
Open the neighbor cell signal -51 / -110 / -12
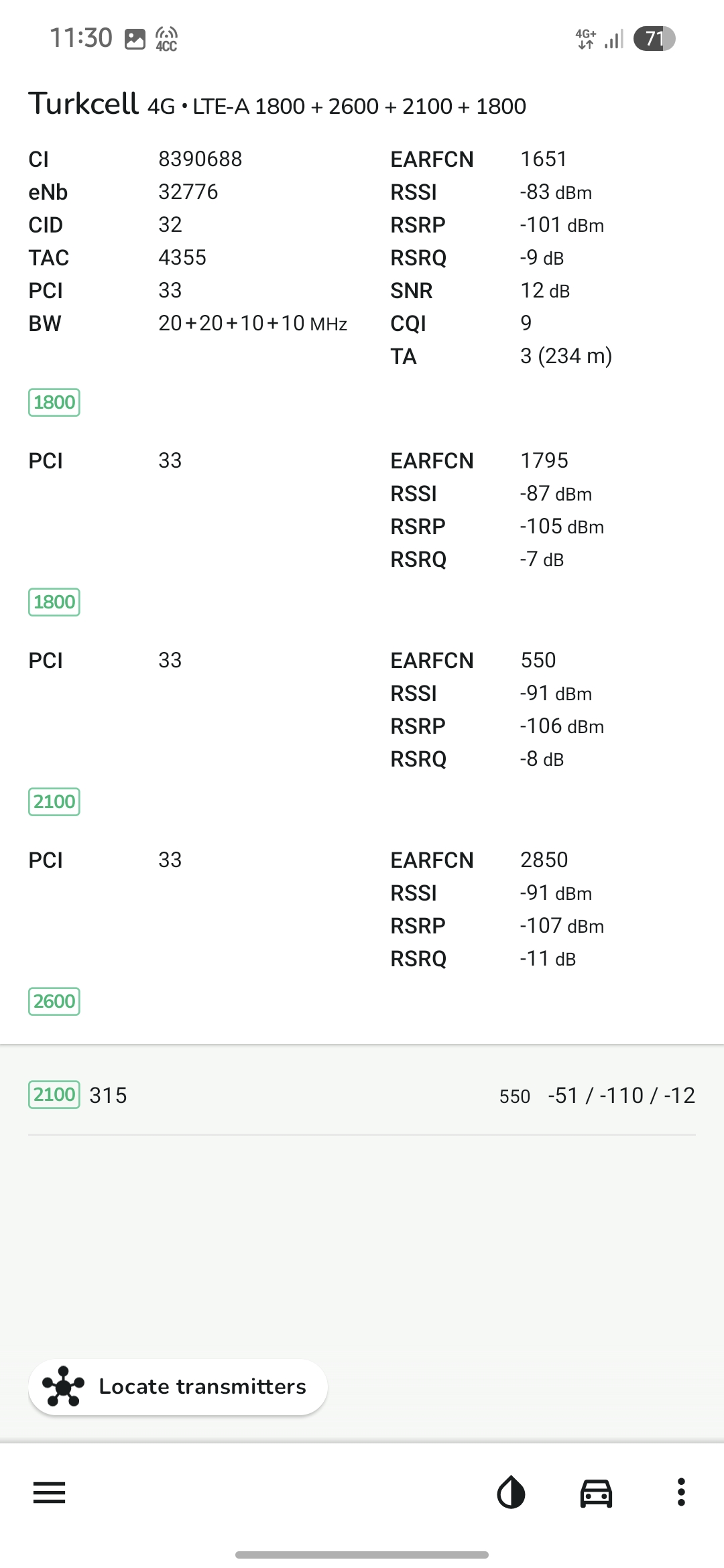pyautogui.click(x=621, y=1095)
